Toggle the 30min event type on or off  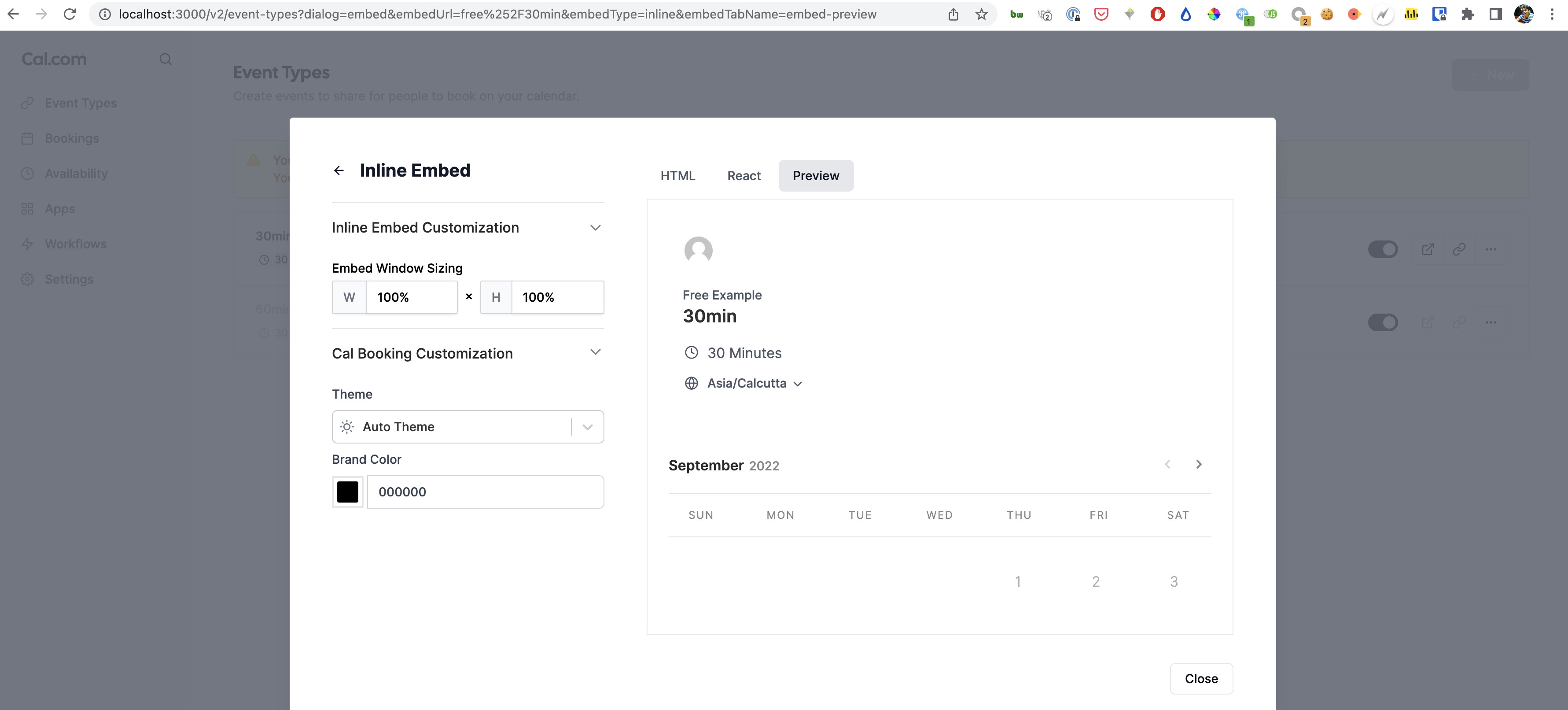click(1384, 249)
